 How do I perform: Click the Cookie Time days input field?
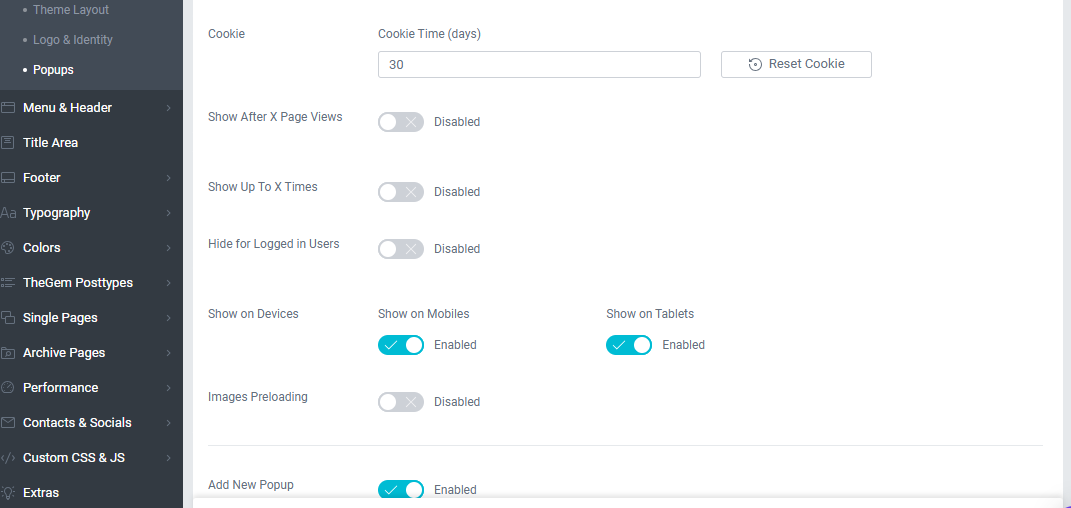[x=539, y=64]
